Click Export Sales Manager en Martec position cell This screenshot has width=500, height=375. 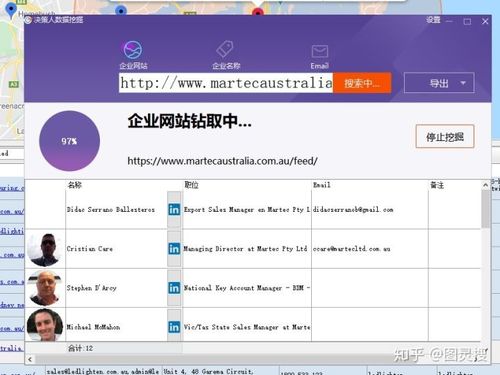(247, 210)
